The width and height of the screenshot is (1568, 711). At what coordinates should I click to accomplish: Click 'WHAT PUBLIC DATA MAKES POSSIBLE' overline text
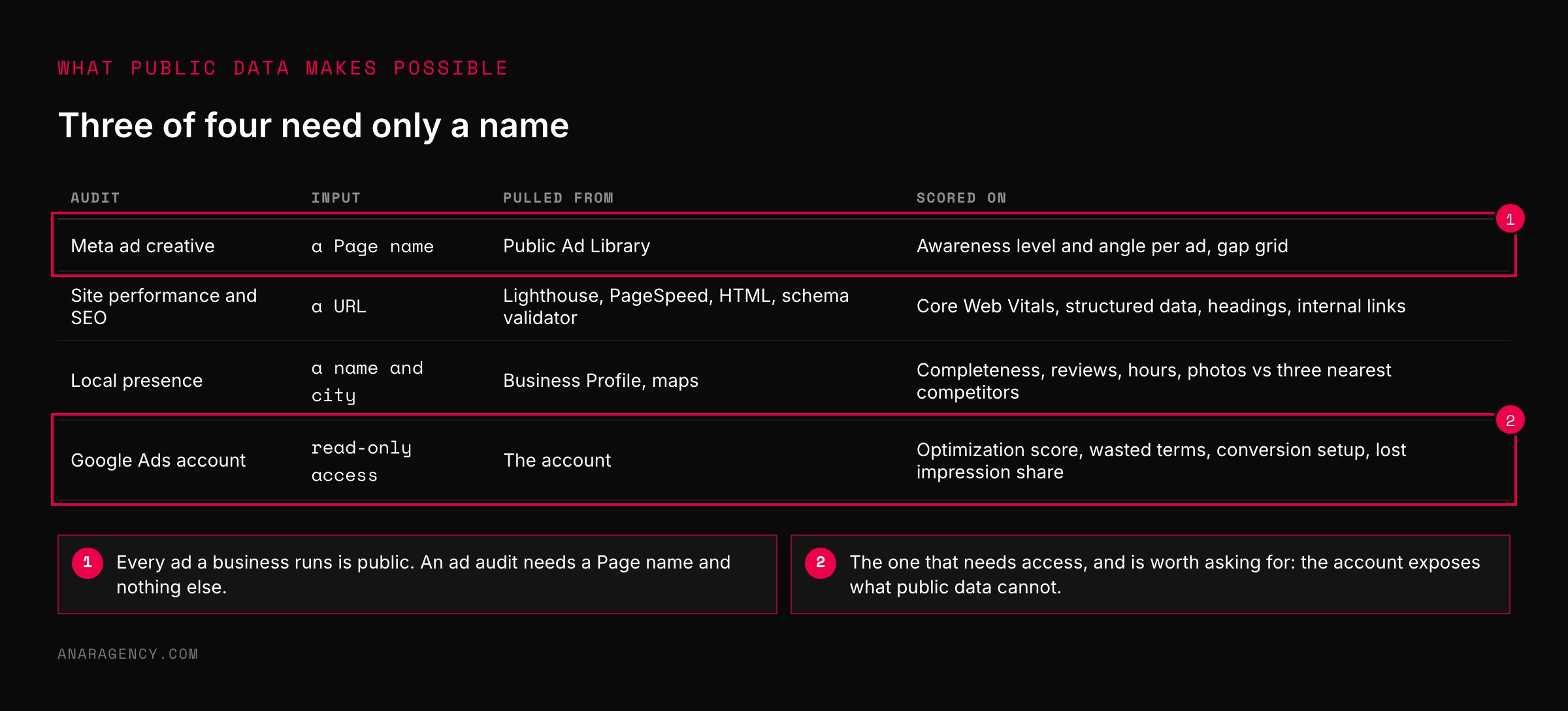(x=283, y=68)
